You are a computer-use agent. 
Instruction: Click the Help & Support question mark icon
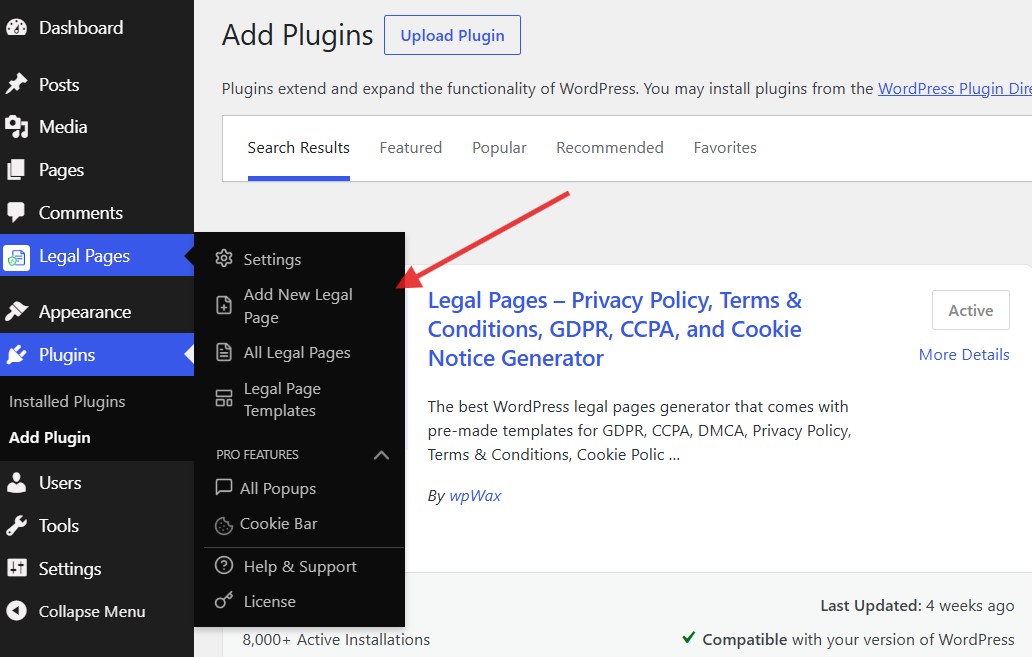point(224,565)
